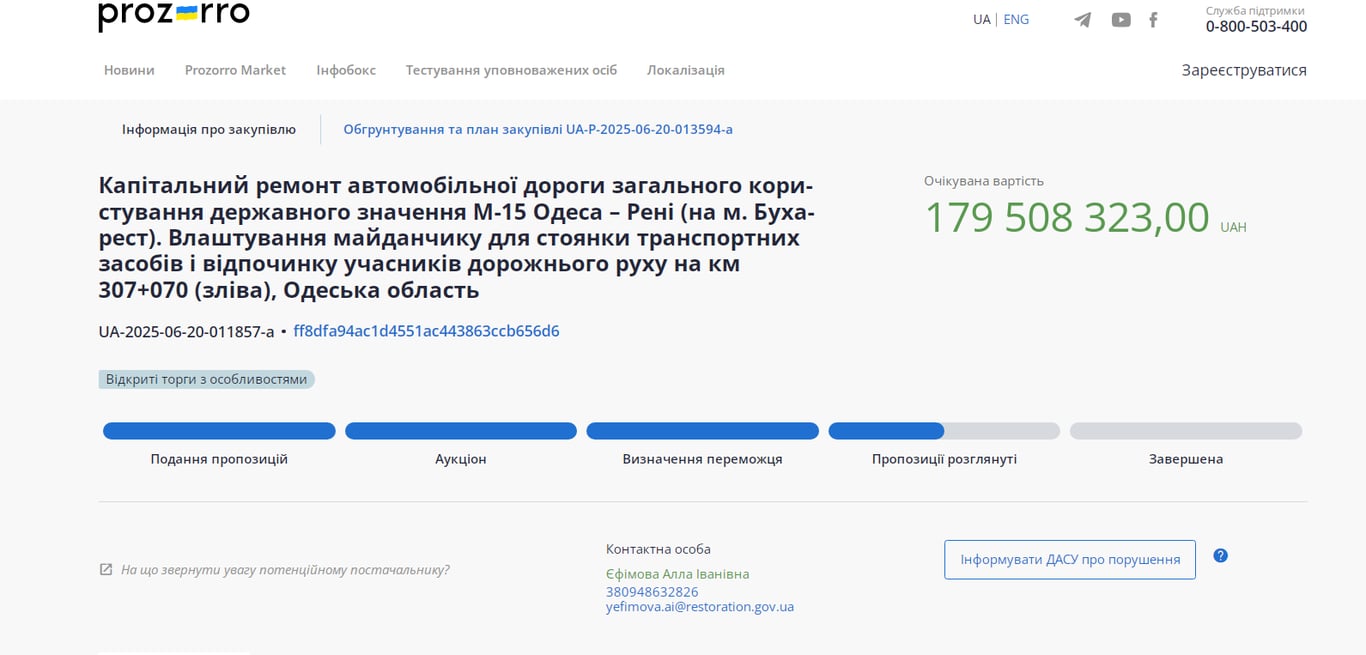This screenshot has height=655, width=1366.
Task: Open the Telegram channel icon
Action: [x=1082, y=19]
